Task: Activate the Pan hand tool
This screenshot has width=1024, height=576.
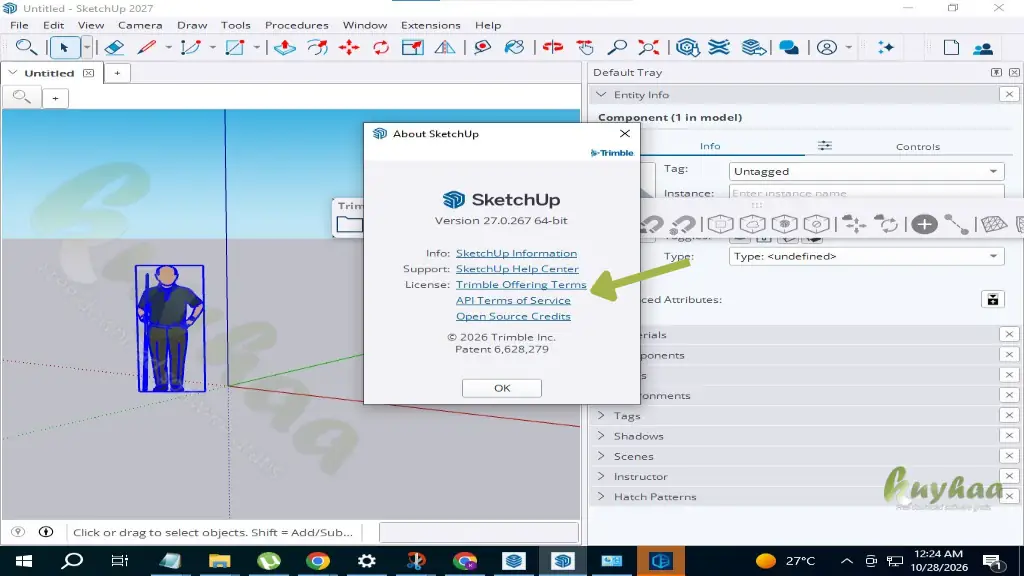Action: click(x=584, y=47)
